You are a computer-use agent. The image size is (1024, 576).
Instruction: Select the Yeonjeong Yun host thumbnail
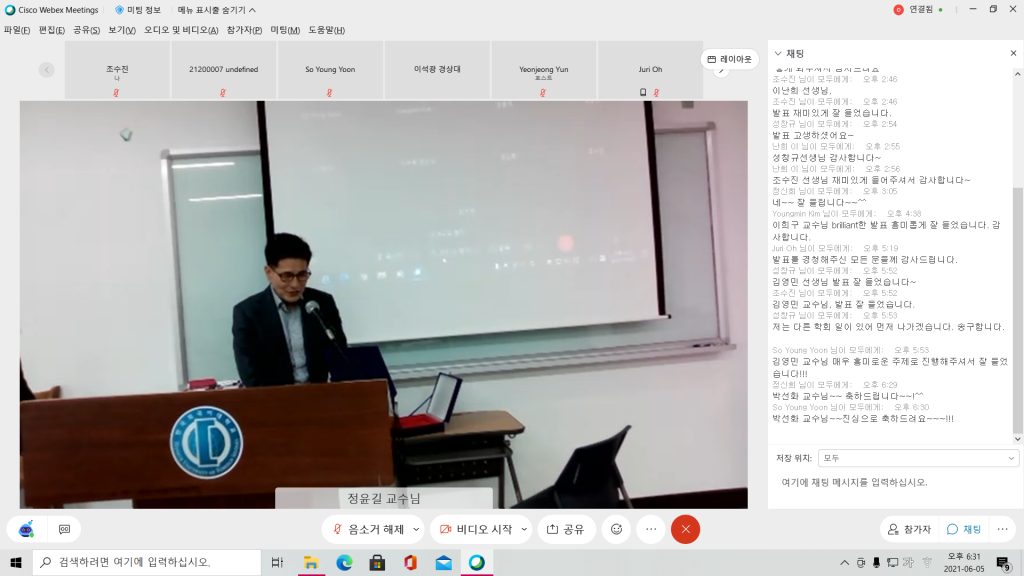point(543,70)
